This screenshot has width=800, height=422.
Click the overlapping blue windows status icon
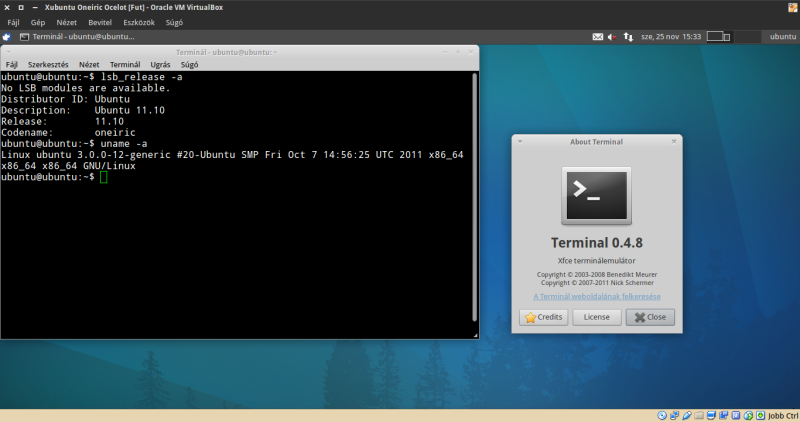(723, 415)
